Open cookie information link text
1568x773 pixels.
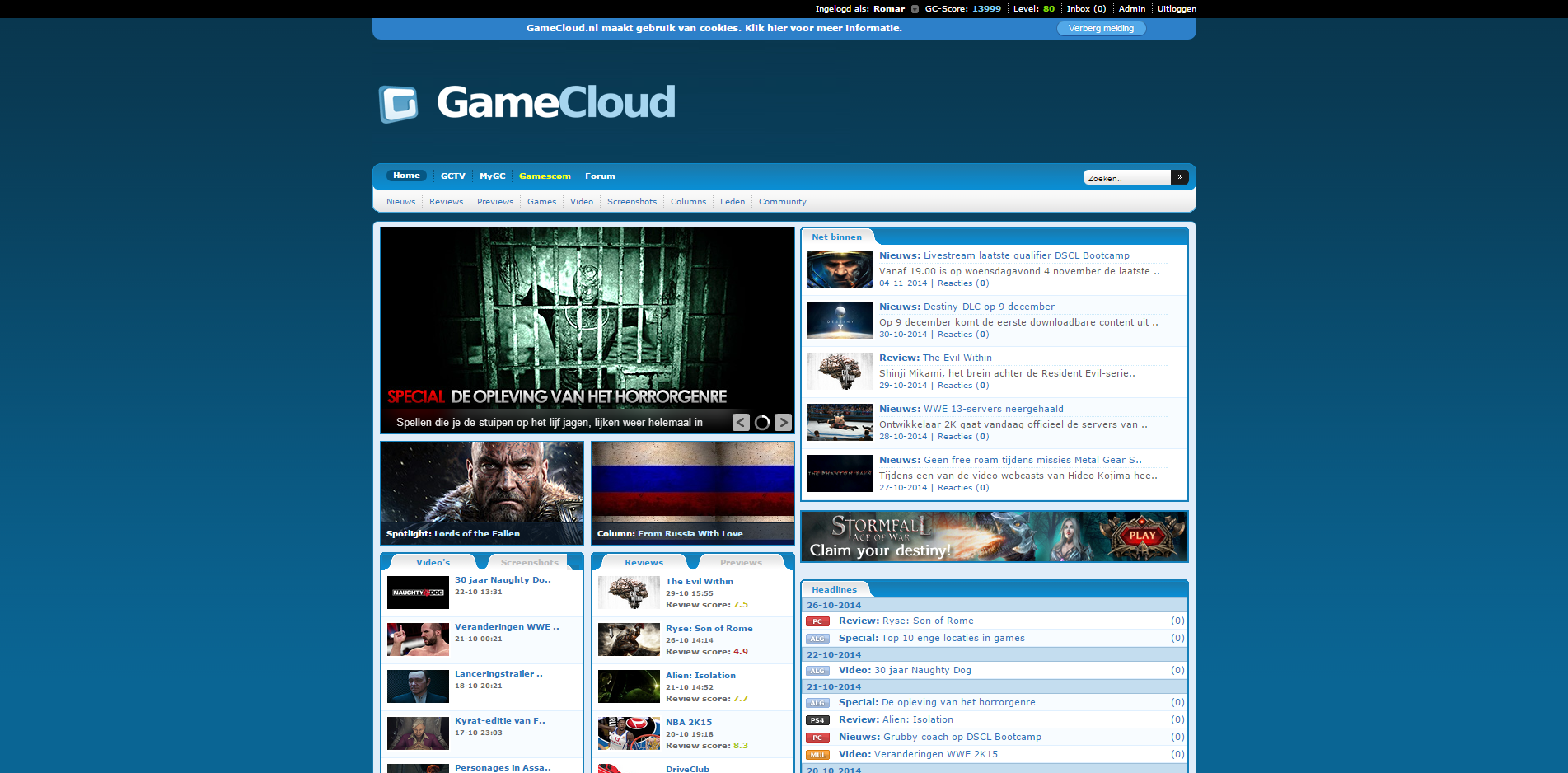(x=714, y=28)
